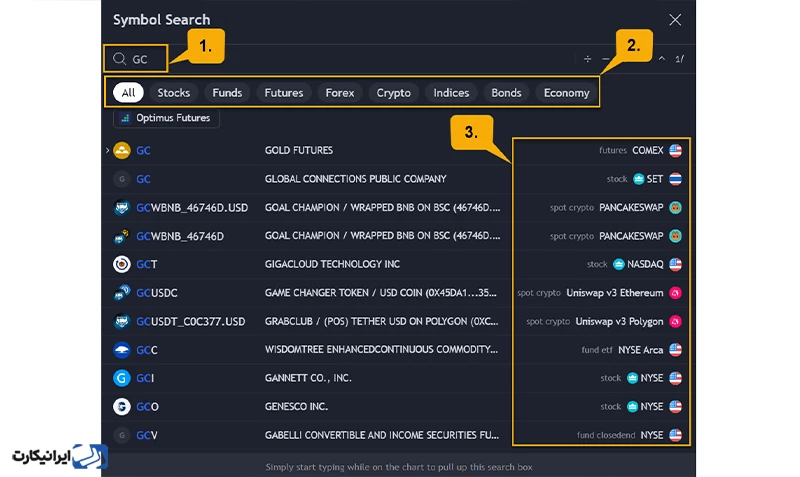Click the up chevron near the search bar
The height and width of the screenshot is (477, 800).
(662, 59)
